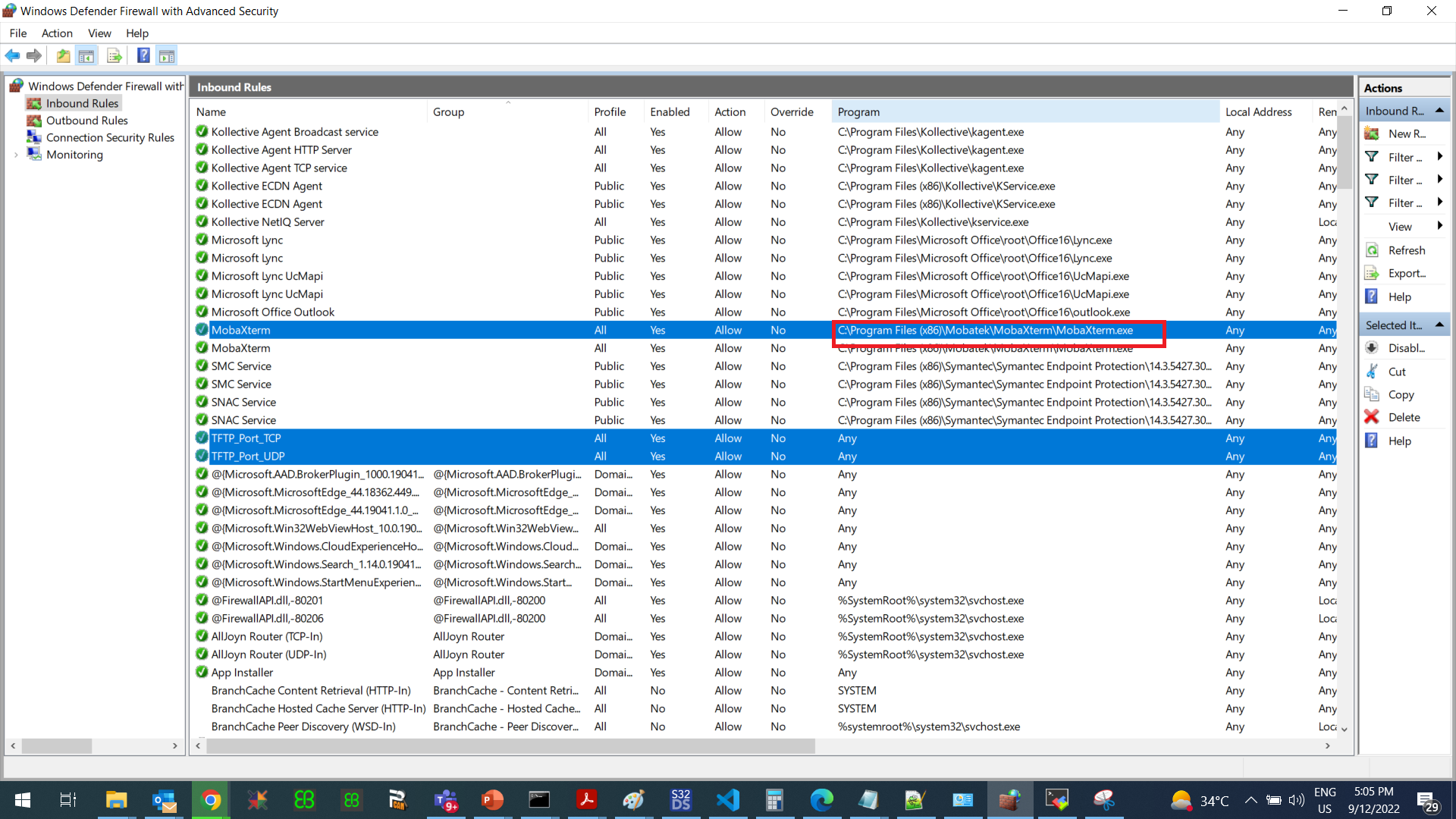Select the Microsoft Office Outlook rule

pyautogui.click(x=764, y=312)
